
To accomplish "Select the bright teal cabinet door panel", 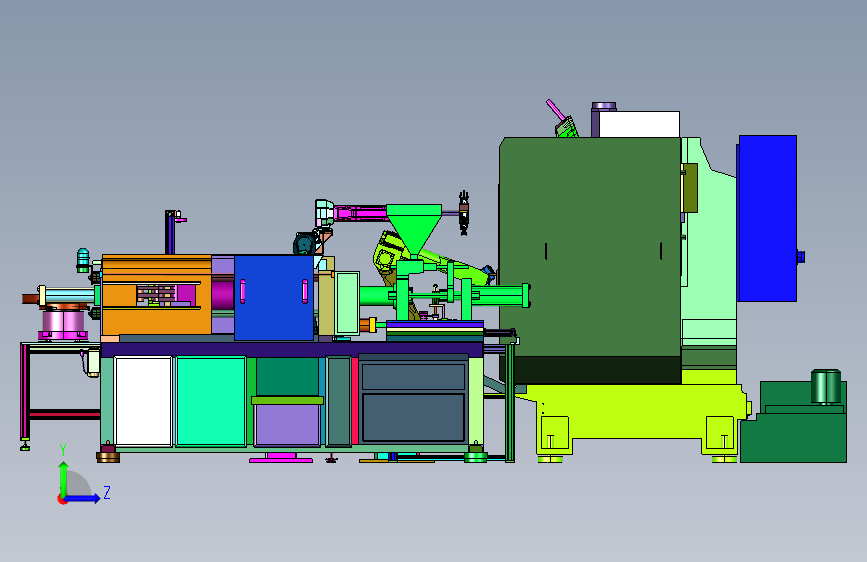I will [x=211, y=401].
